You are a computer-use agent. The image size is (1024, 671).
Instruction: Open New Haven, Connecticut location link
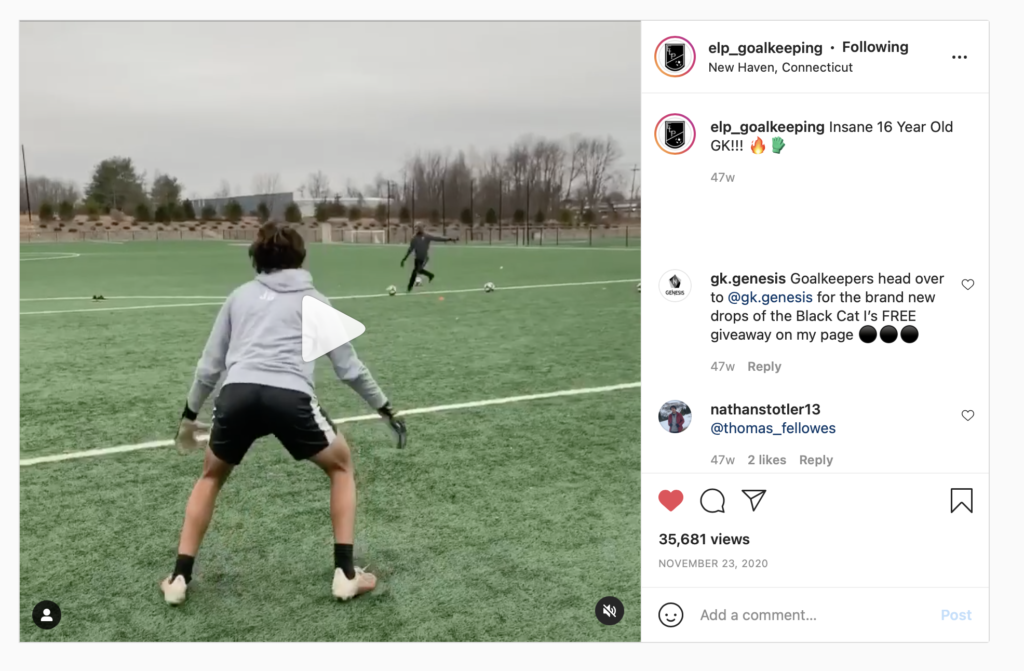tap(780, 67)
